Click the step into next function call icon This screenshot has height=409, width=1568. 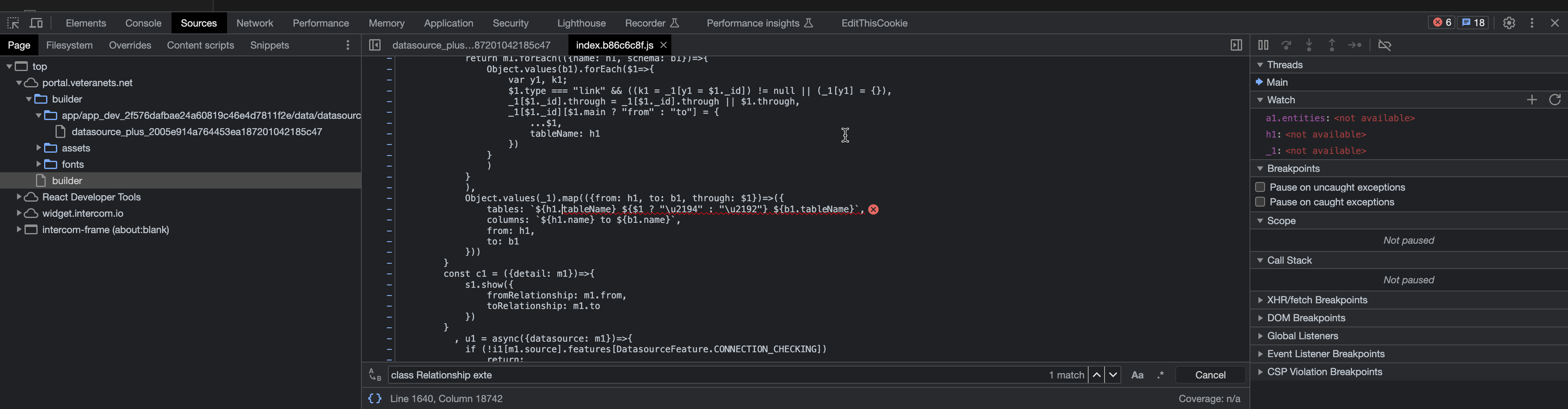click(x=1309, y=44)
